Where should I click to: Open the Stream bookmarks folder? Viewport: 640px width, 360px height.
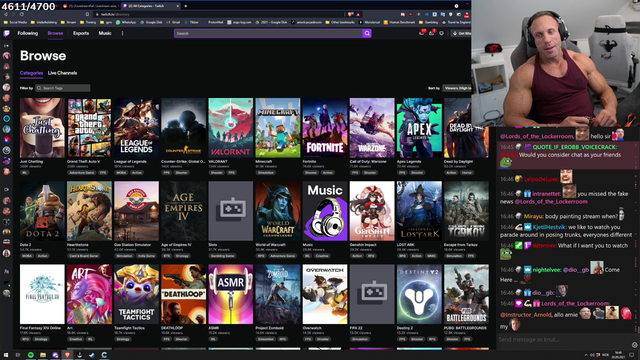69,22
